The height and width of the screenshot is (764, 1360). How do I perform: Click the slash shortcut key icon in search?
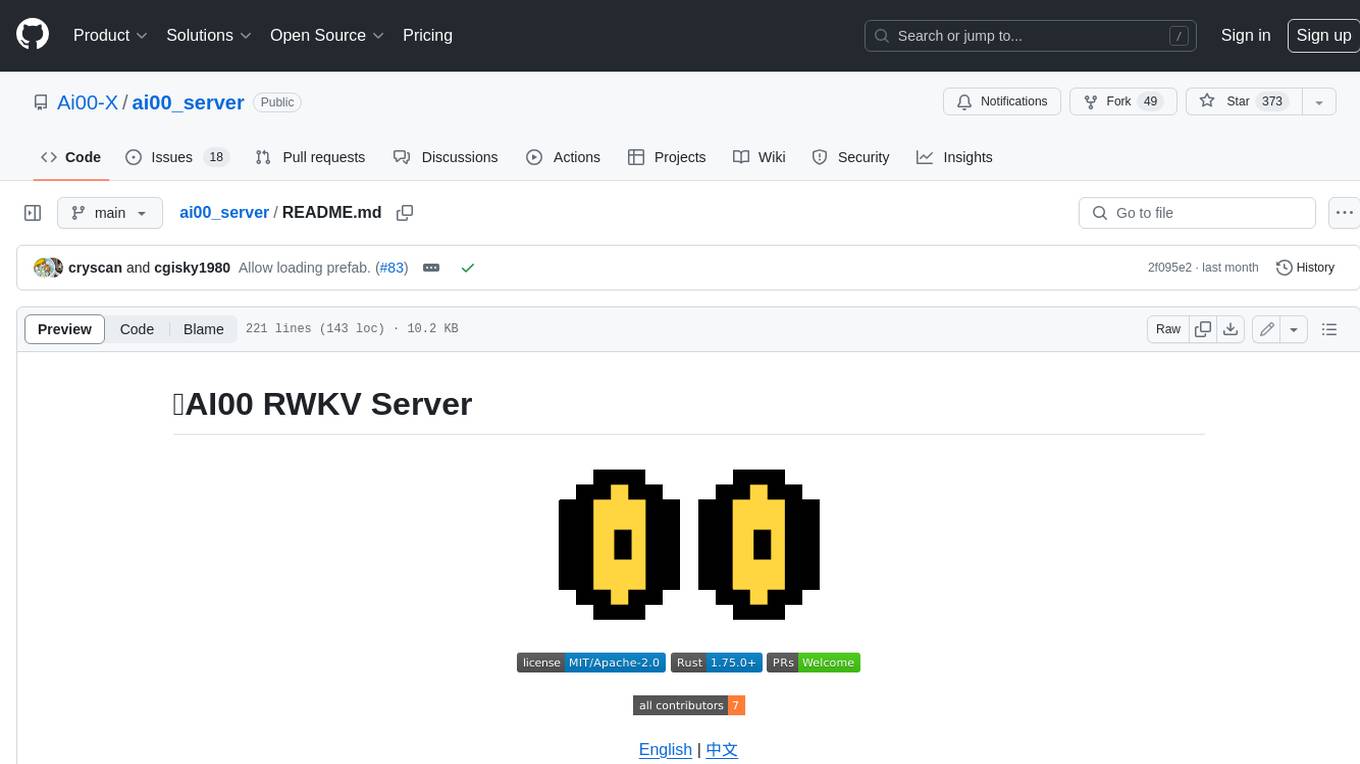coord(1179,36)
